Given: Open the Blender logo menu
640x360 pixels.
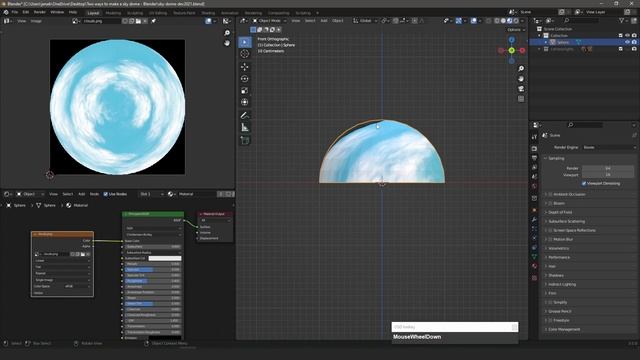Looking at the screenshot, I should [x=6, y=12].
